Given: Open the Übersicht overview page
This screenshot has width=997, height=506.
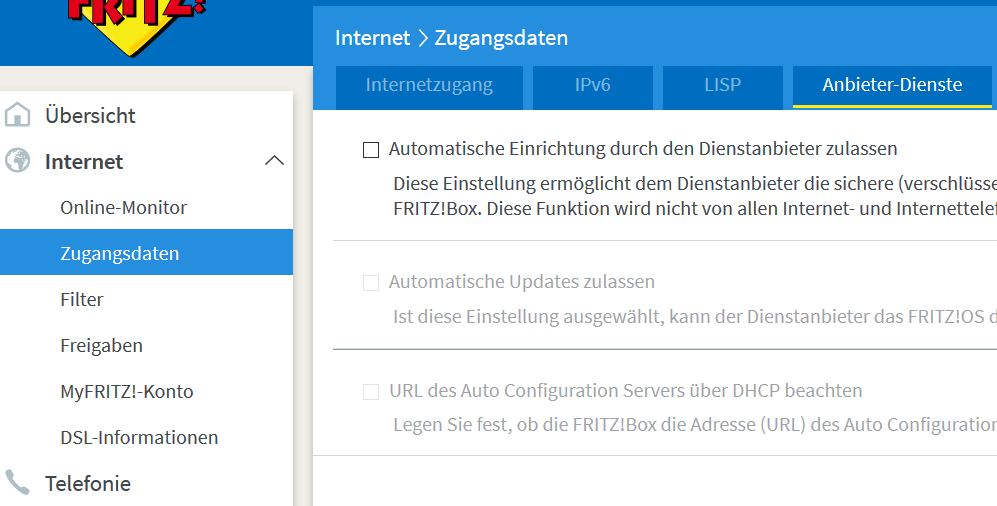Looking at the screenshot, I should point(90,116).
